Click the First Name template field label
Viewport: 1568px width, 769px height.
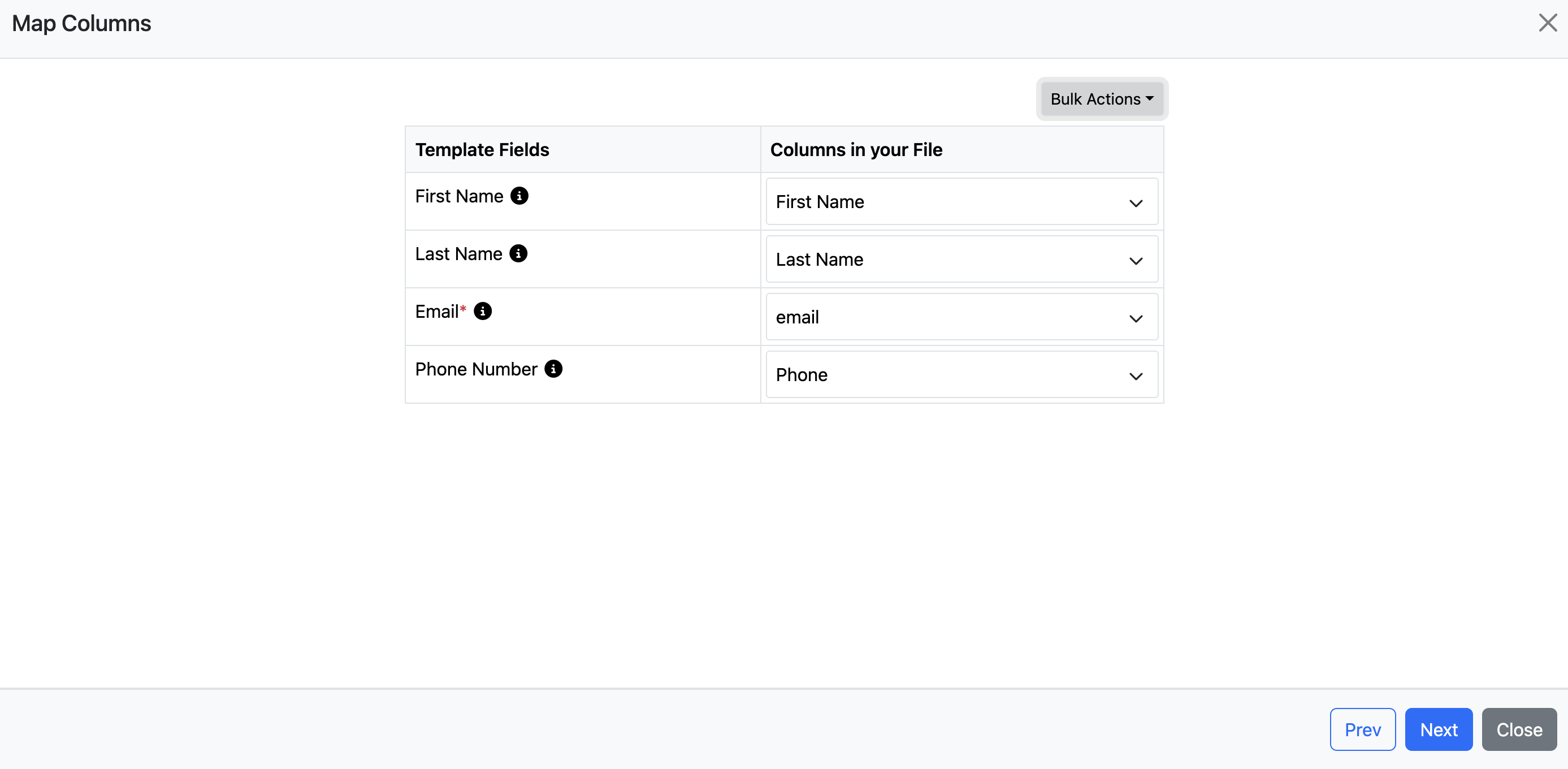pyautogui.click(x=459, y=196)
